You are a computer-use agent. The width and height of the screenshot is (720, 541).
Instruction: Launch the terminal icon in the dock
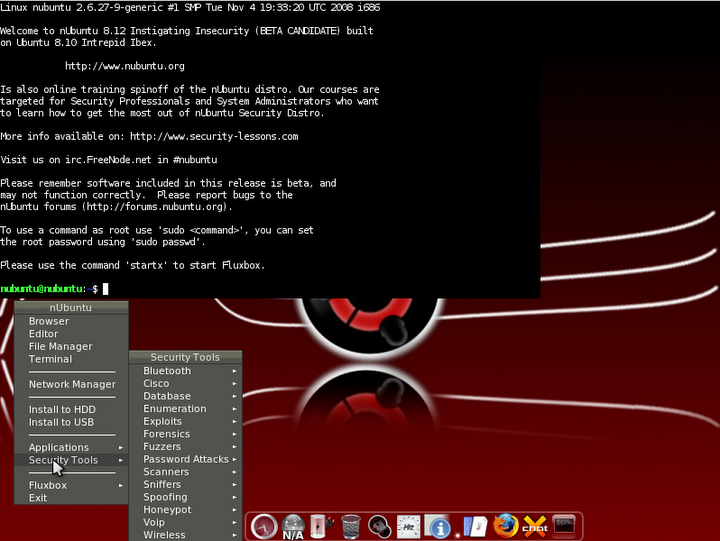click(565, 526)
